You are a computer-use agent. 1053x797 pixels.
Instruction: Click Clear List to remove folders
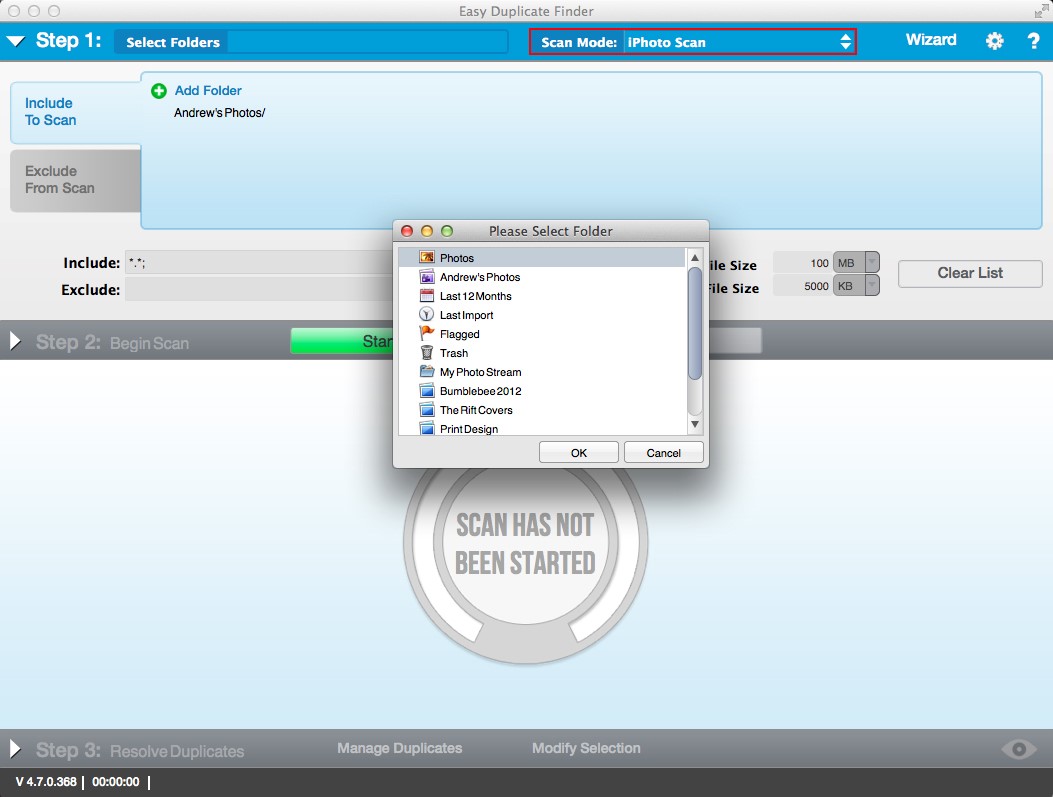[969, 273]
